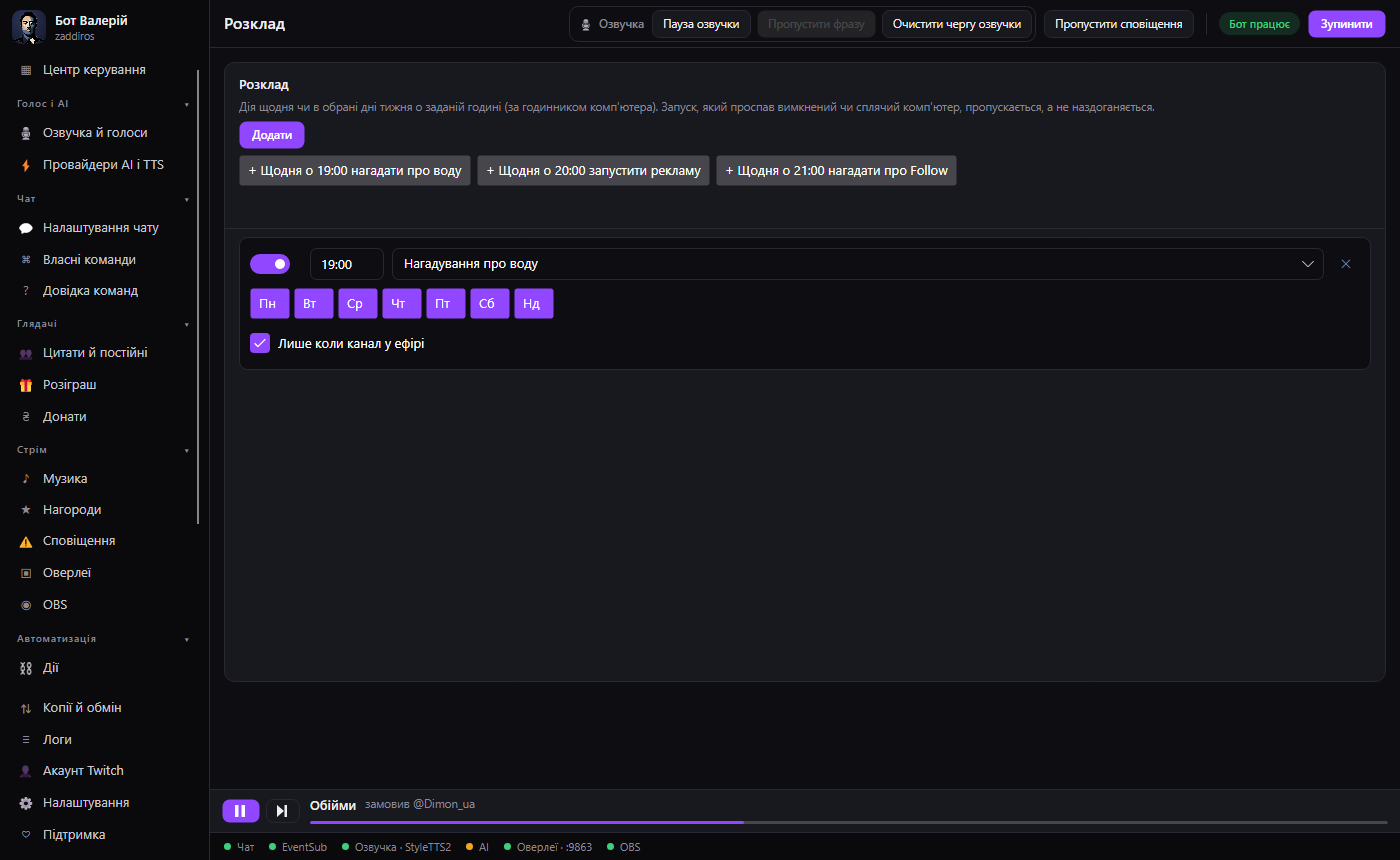The width and height of the screenshot is (1400, 860).
Task: Toggle Нд day button
Action: 534,303
